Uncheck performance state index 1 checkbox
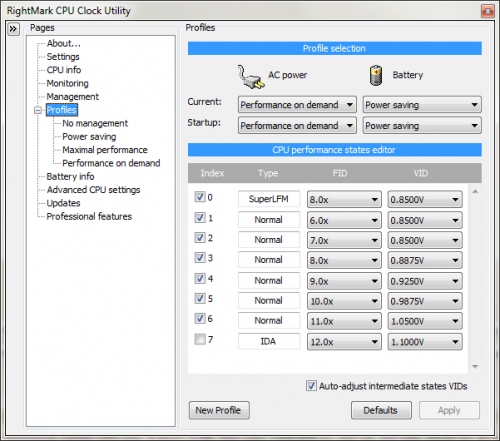500x441 pixels. click(200, 218)
